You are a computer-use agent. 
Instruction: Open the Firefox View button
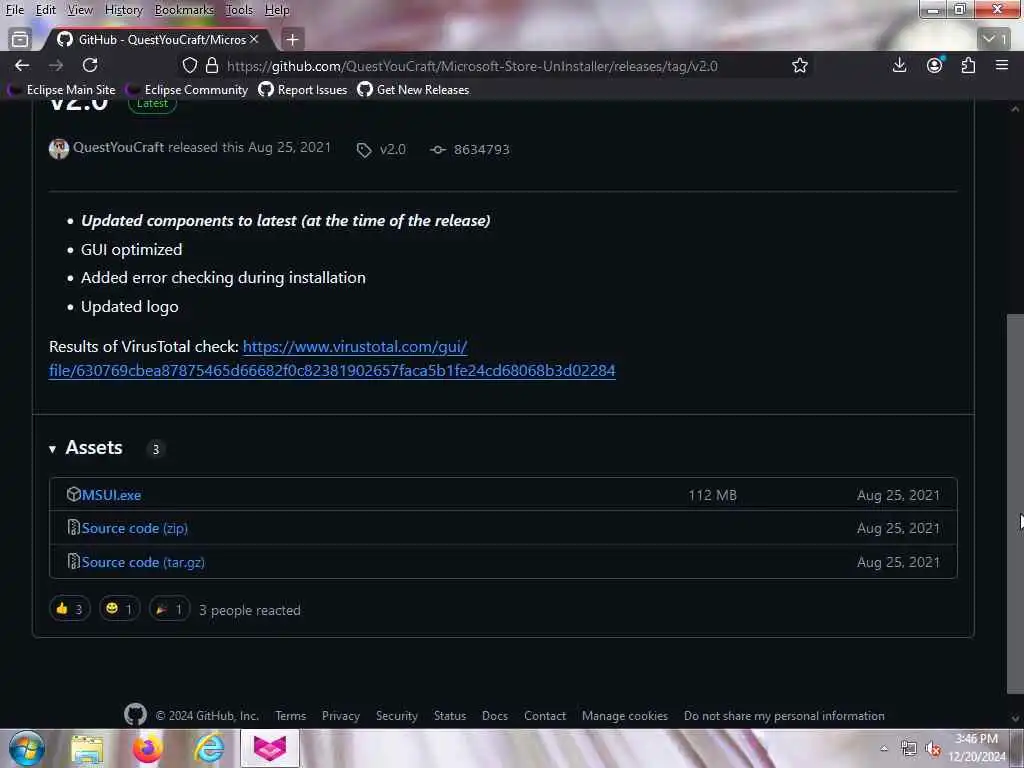pos(20,39)
